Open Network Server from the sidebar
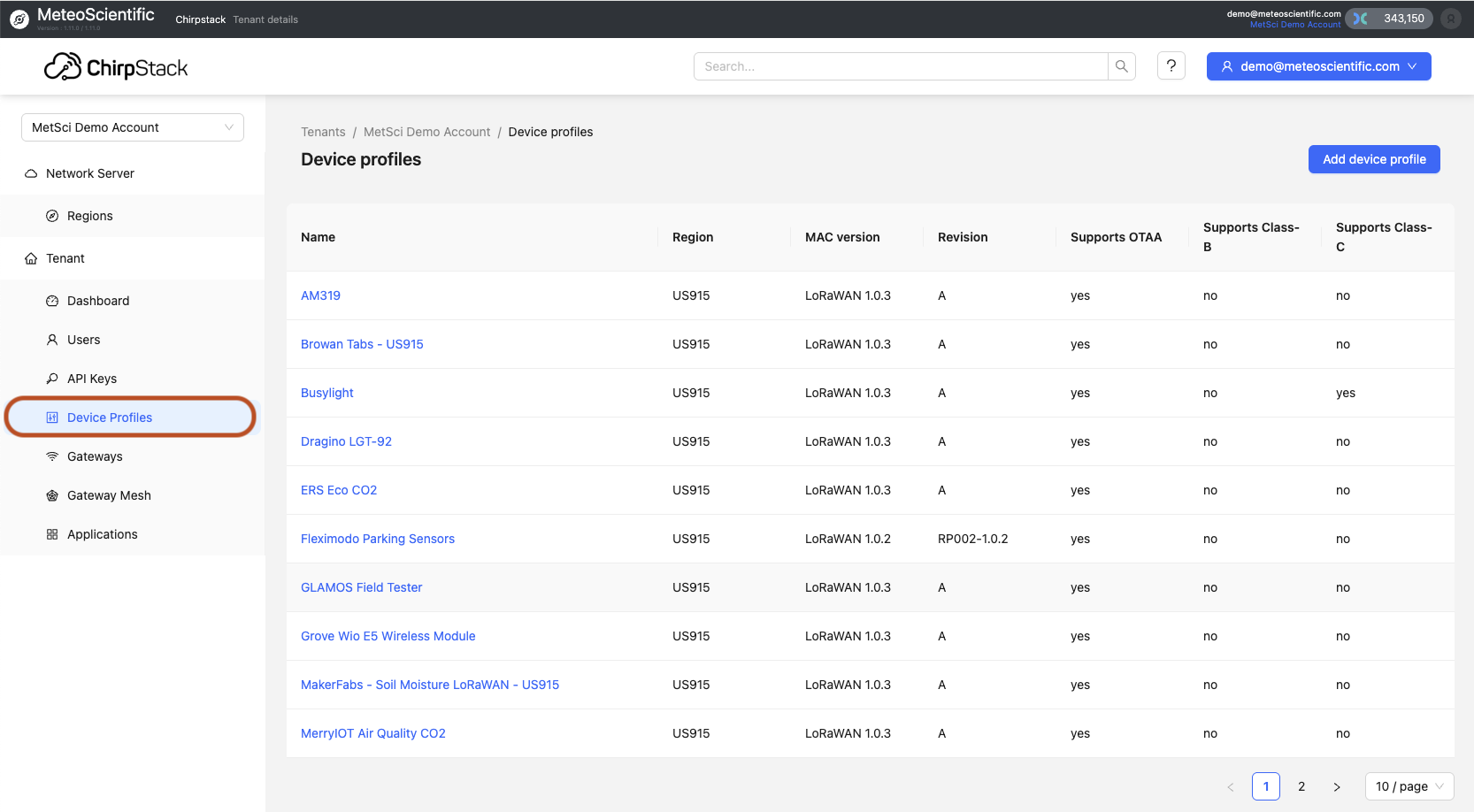This screenshot has height=812, width=1474. pyautogui.click(x=89, y=172)
